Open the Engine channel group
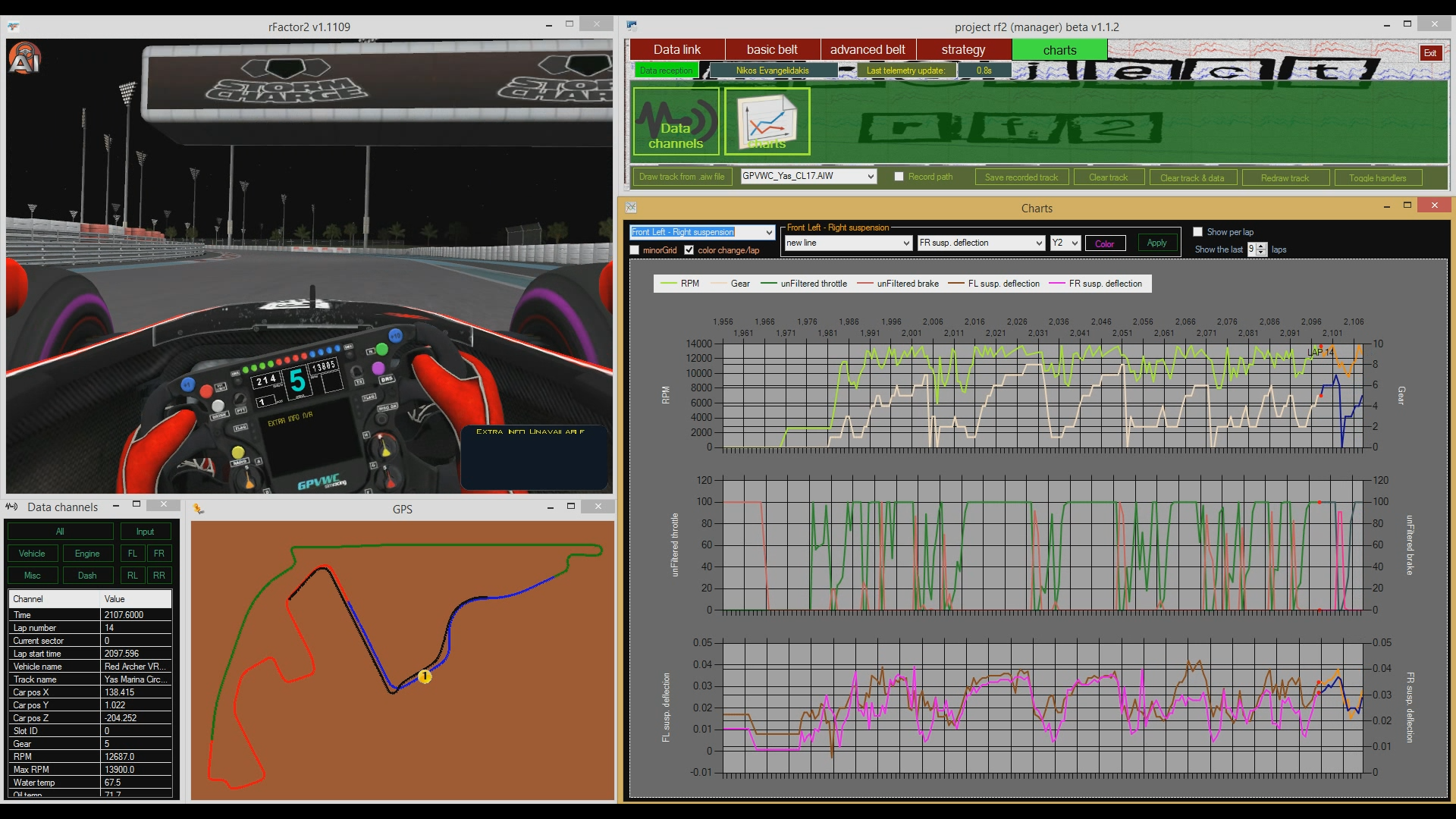This screenshot has height=819, width=1456. (88, 554)
